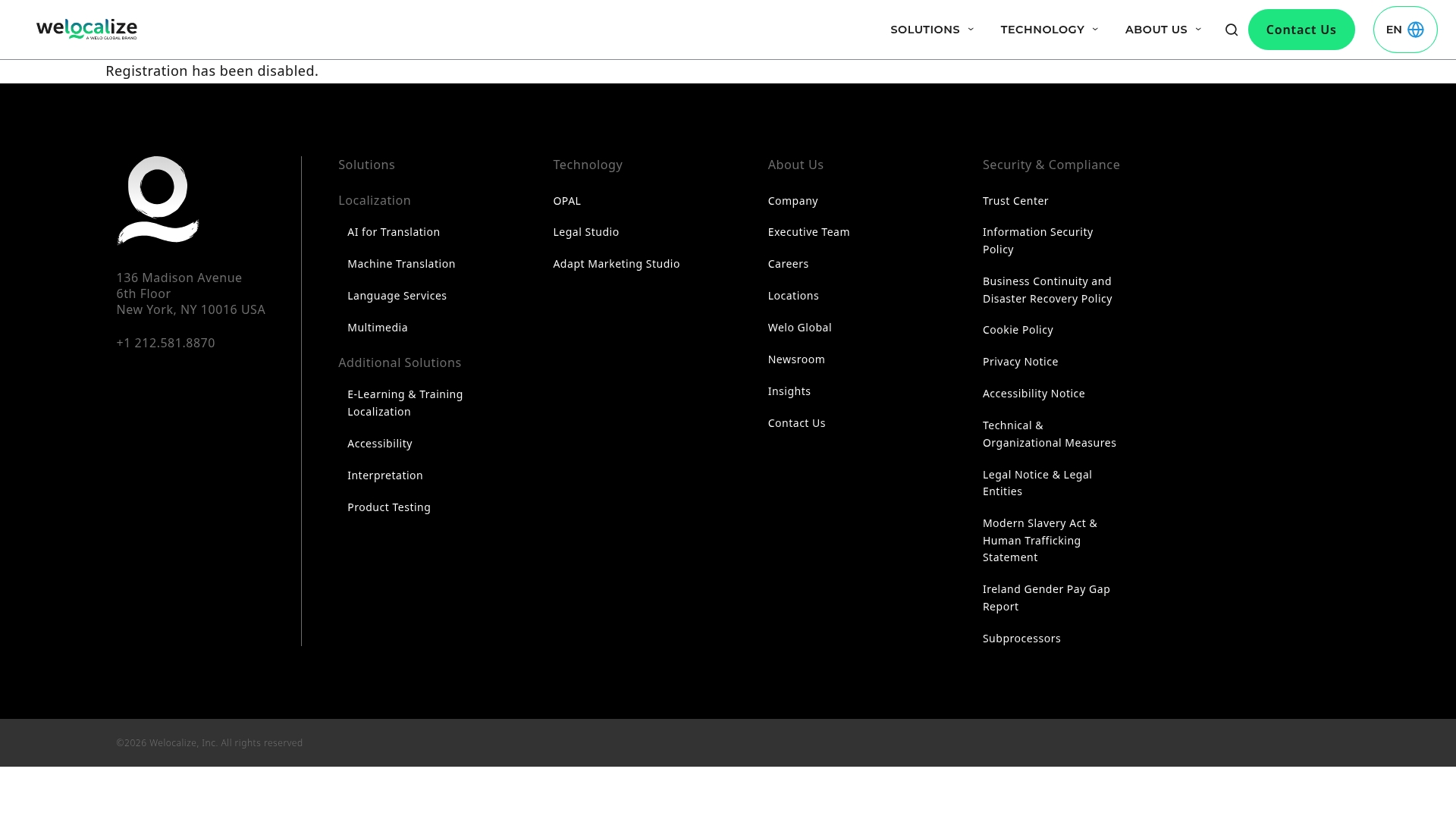Open Ireland Gender Pay Gap Report
This screenshot has width=1456, height=819.
point(1046,598)
